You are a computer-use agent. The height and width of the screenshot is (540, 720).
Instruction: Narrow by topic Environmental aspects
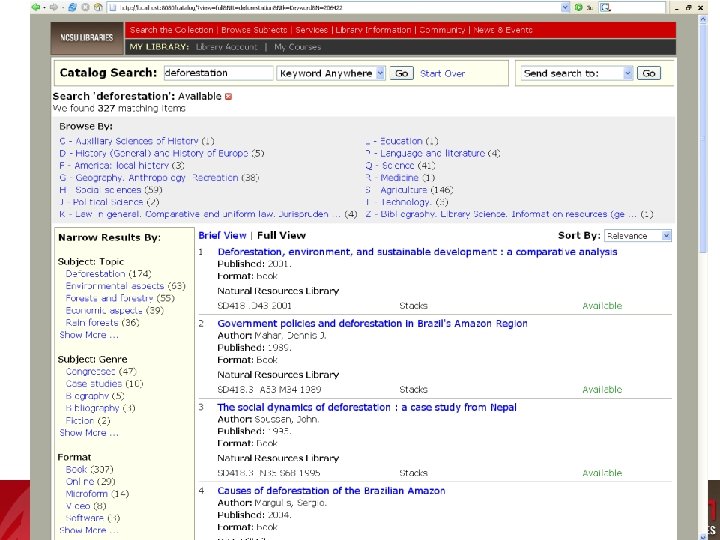(x=125, y=286)
